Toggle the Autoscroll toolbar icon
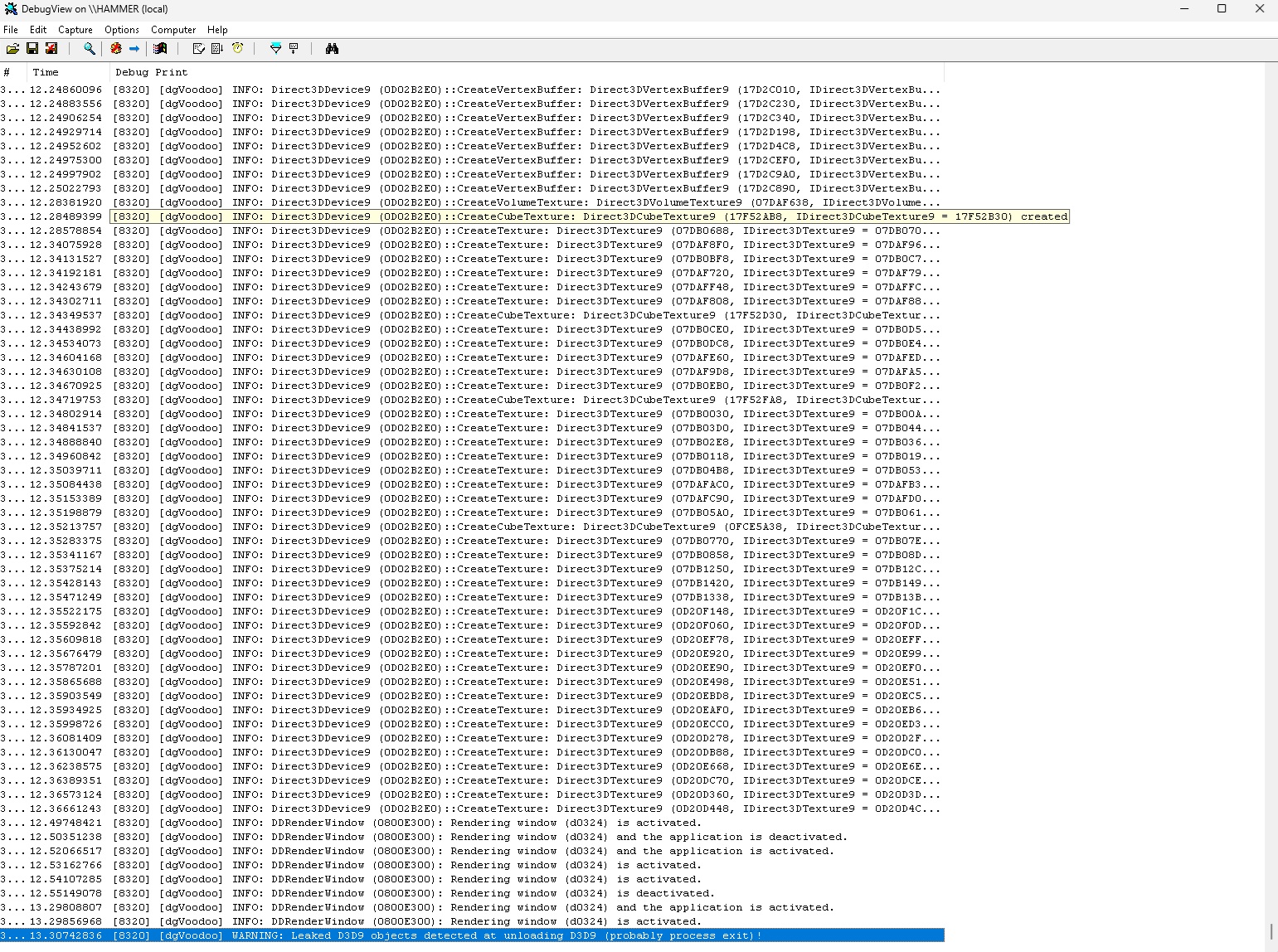 tap(217, 49)
